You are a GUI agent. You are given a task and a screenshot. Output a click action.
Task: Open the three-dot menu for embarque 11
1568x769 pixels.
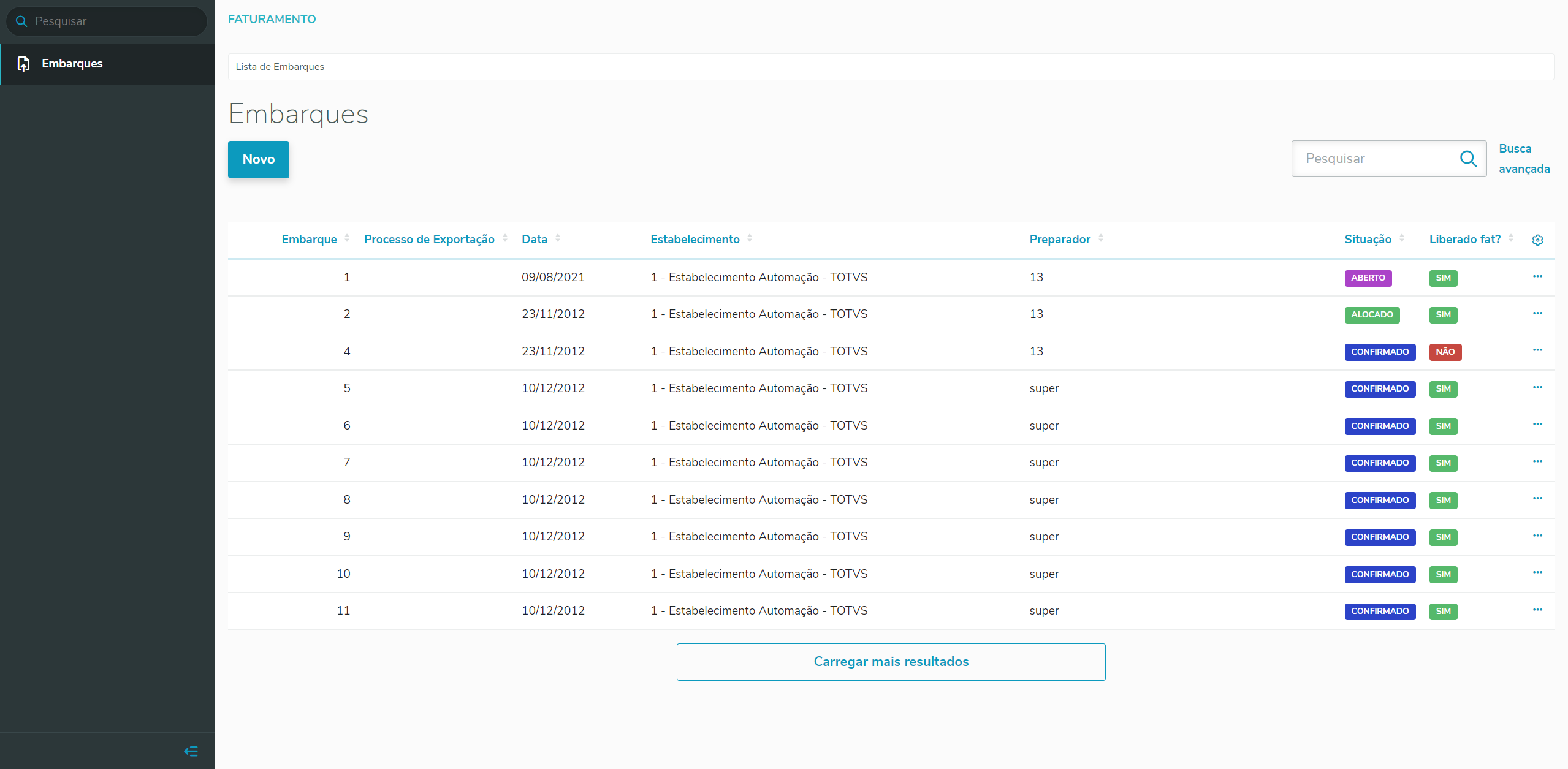click(x=1537, y=610)
